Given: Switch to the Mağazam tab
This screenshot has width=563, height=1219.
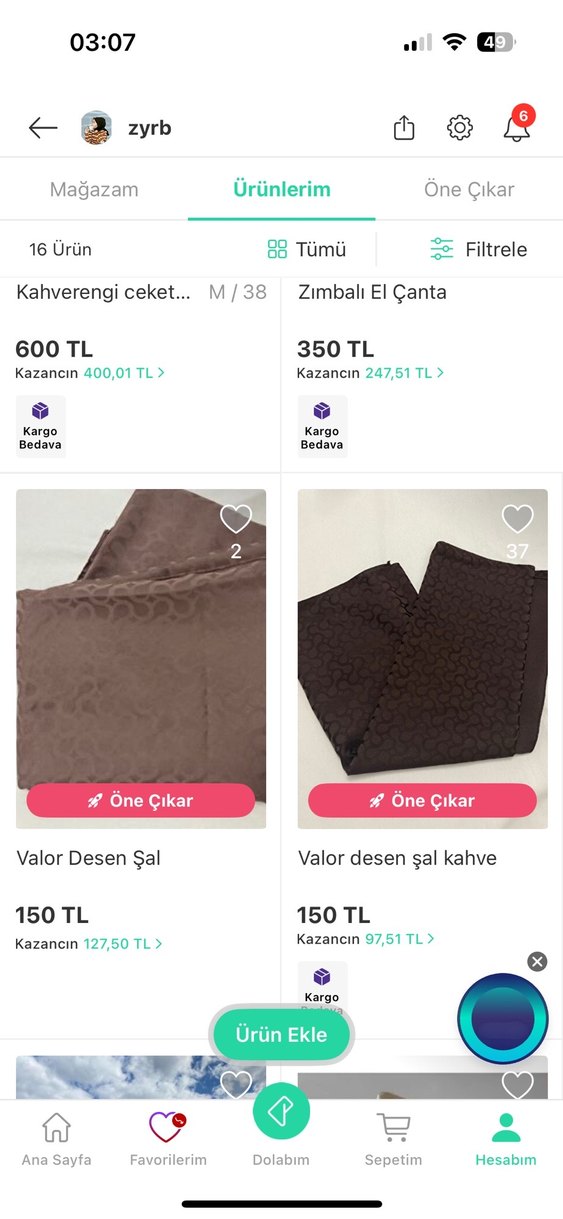Looking at the screenshot, I should pyautogui.click(x=94, y=189).
